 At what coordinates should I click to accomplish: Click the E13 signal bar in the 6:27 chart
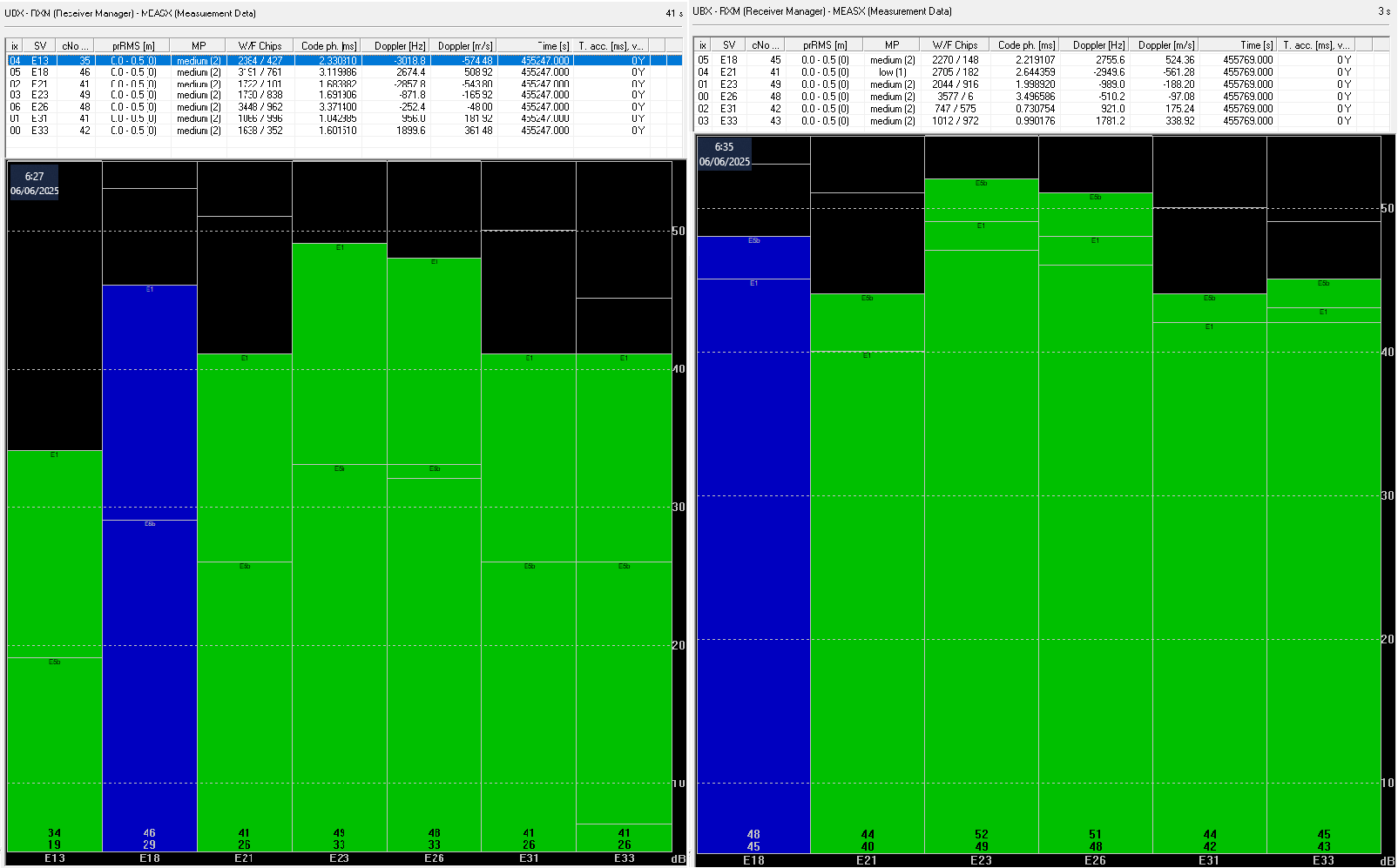pos(55,650)
